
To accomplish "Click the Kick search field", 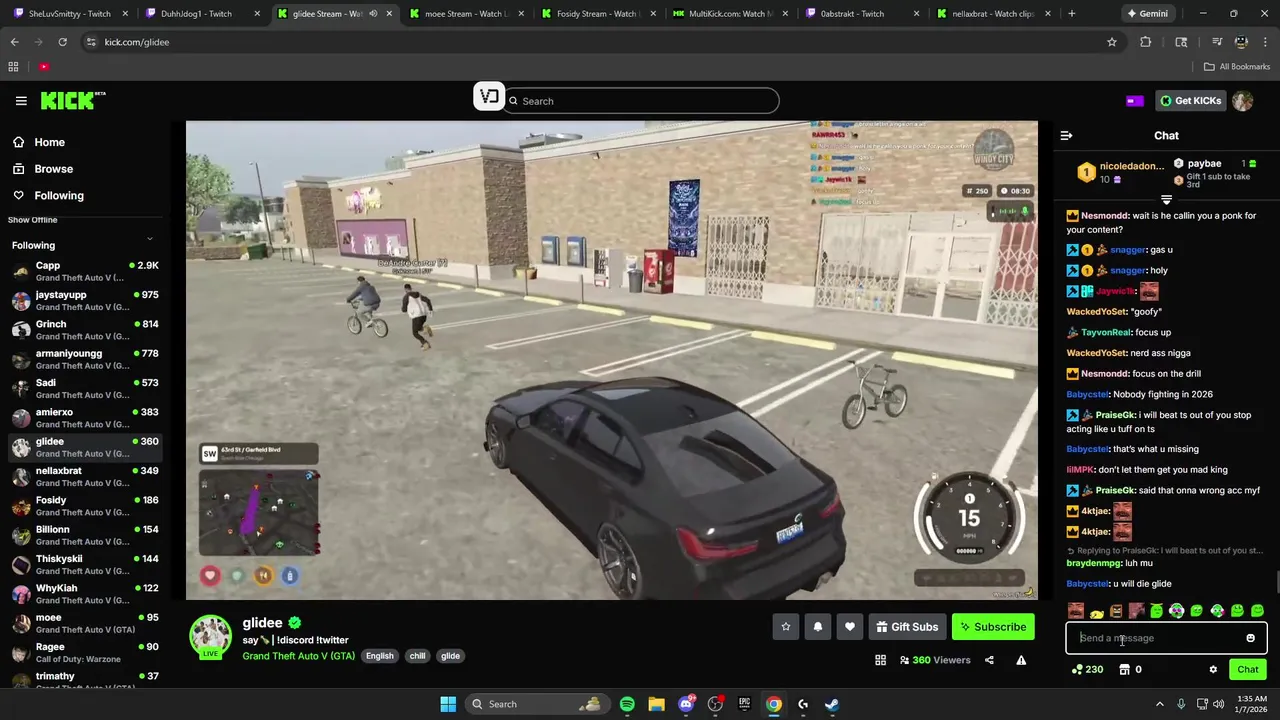I will [641, 101].
